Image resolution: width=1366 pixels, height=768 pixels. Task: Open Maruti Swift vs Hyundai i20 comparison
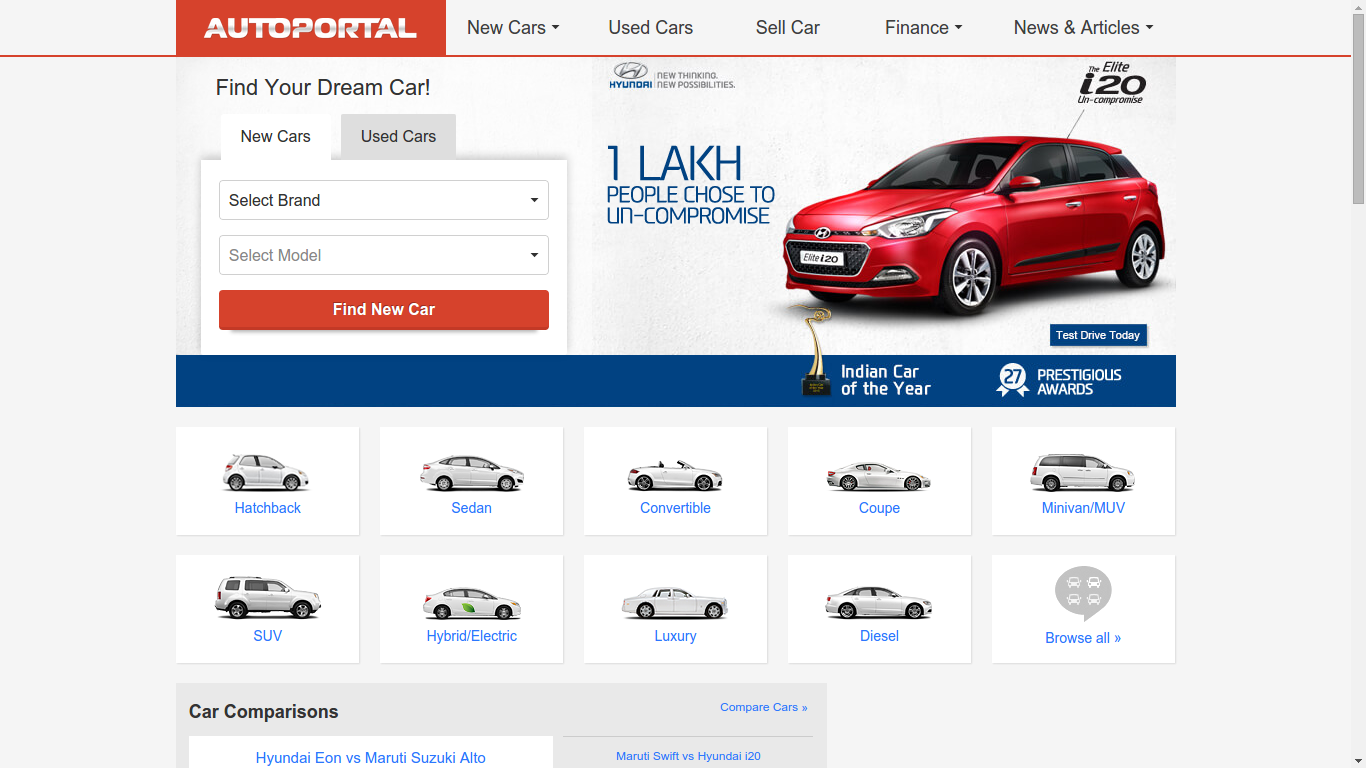coord(688,756)
